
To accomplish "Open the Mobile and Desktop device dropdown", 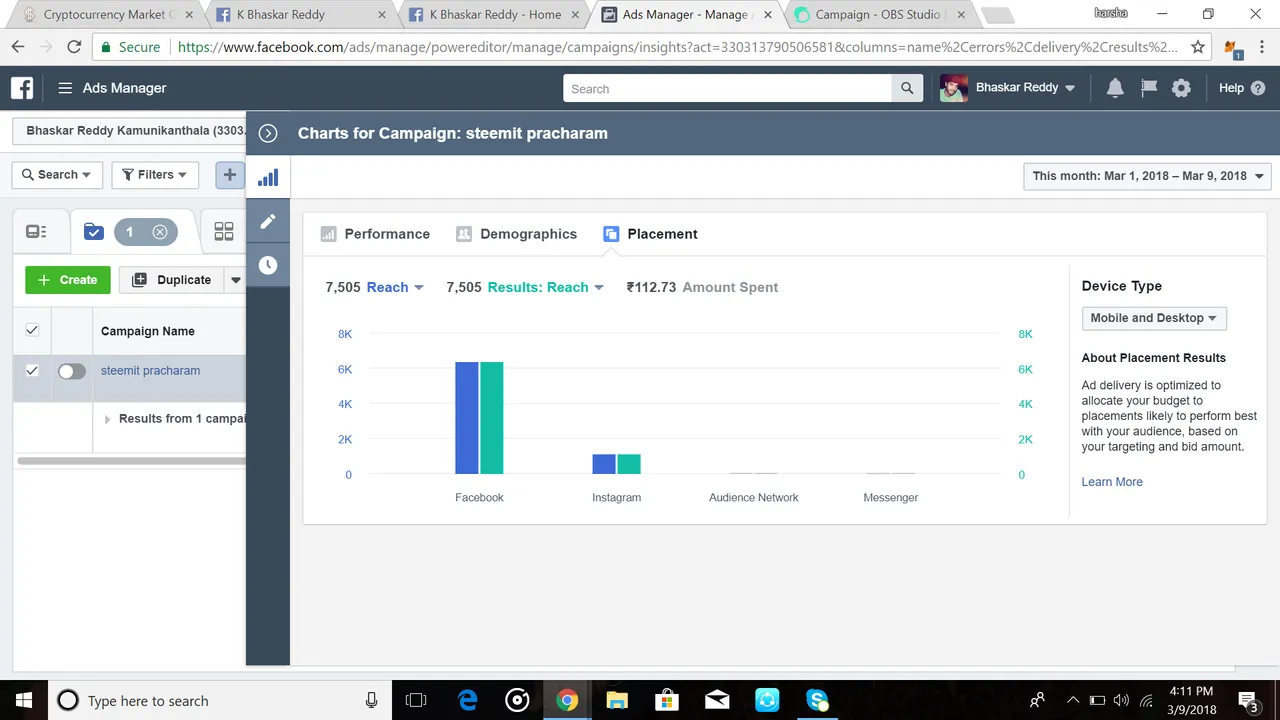I will (x=1154, y=318).
